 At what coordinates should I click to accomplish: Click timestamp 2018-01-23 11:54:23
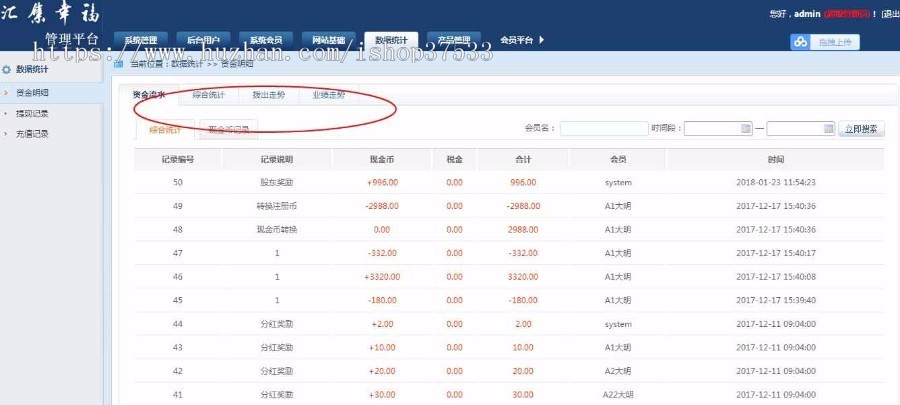coord(775,182)
